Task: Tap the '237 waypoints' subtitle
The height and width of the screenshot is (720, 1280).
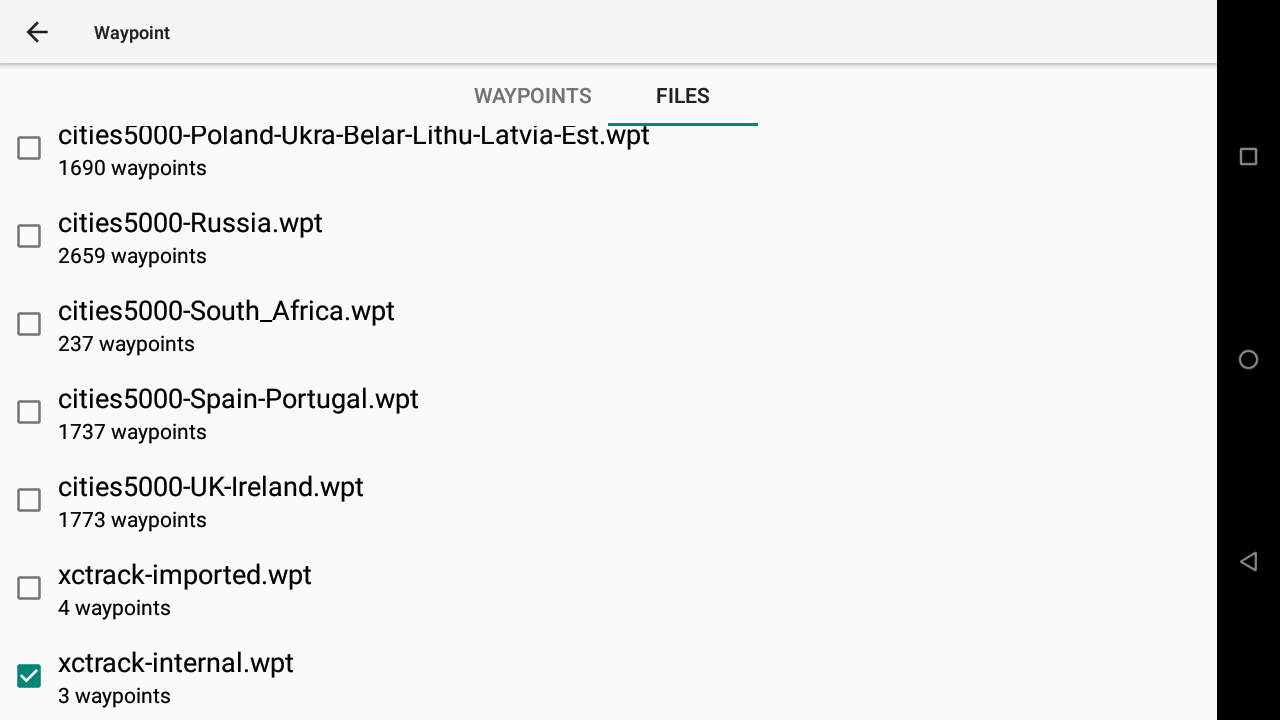Action: [126, 344]
